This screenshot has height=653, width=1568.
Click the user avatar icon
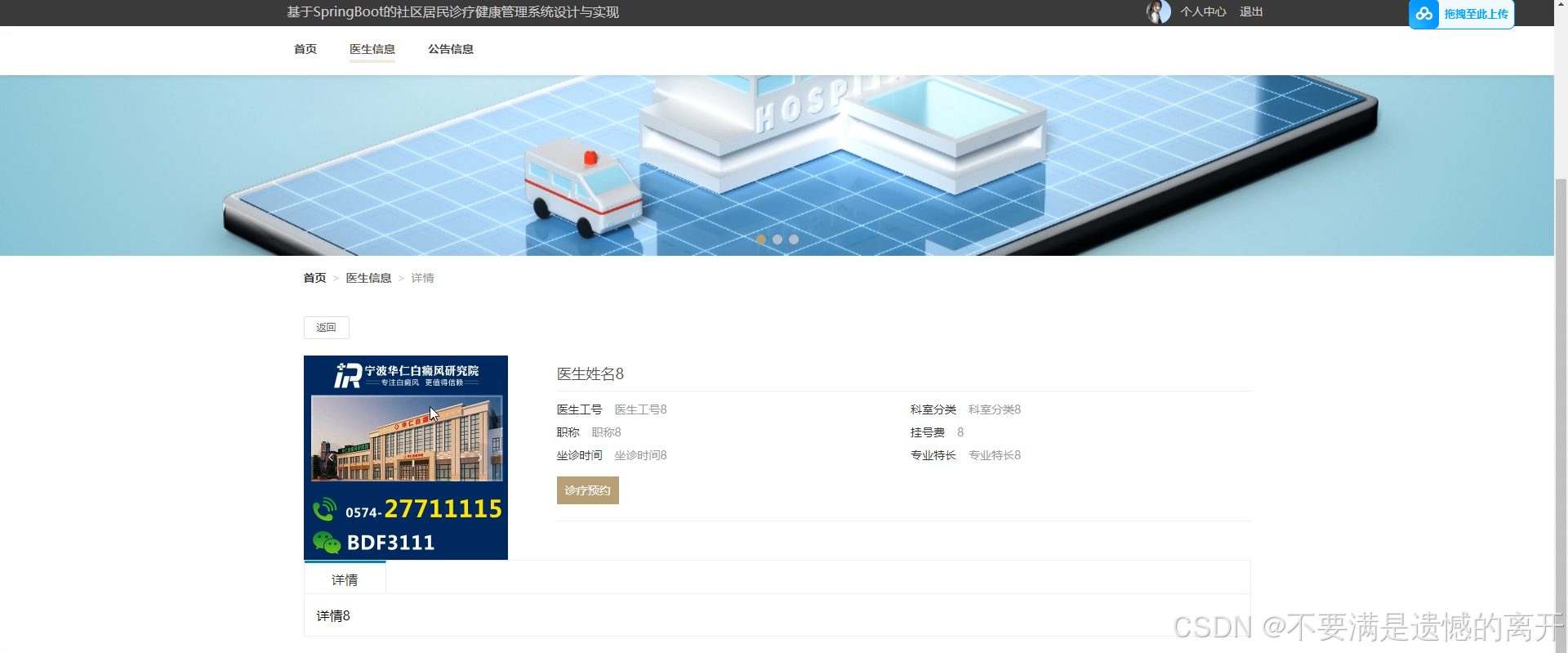[1158, 11]
